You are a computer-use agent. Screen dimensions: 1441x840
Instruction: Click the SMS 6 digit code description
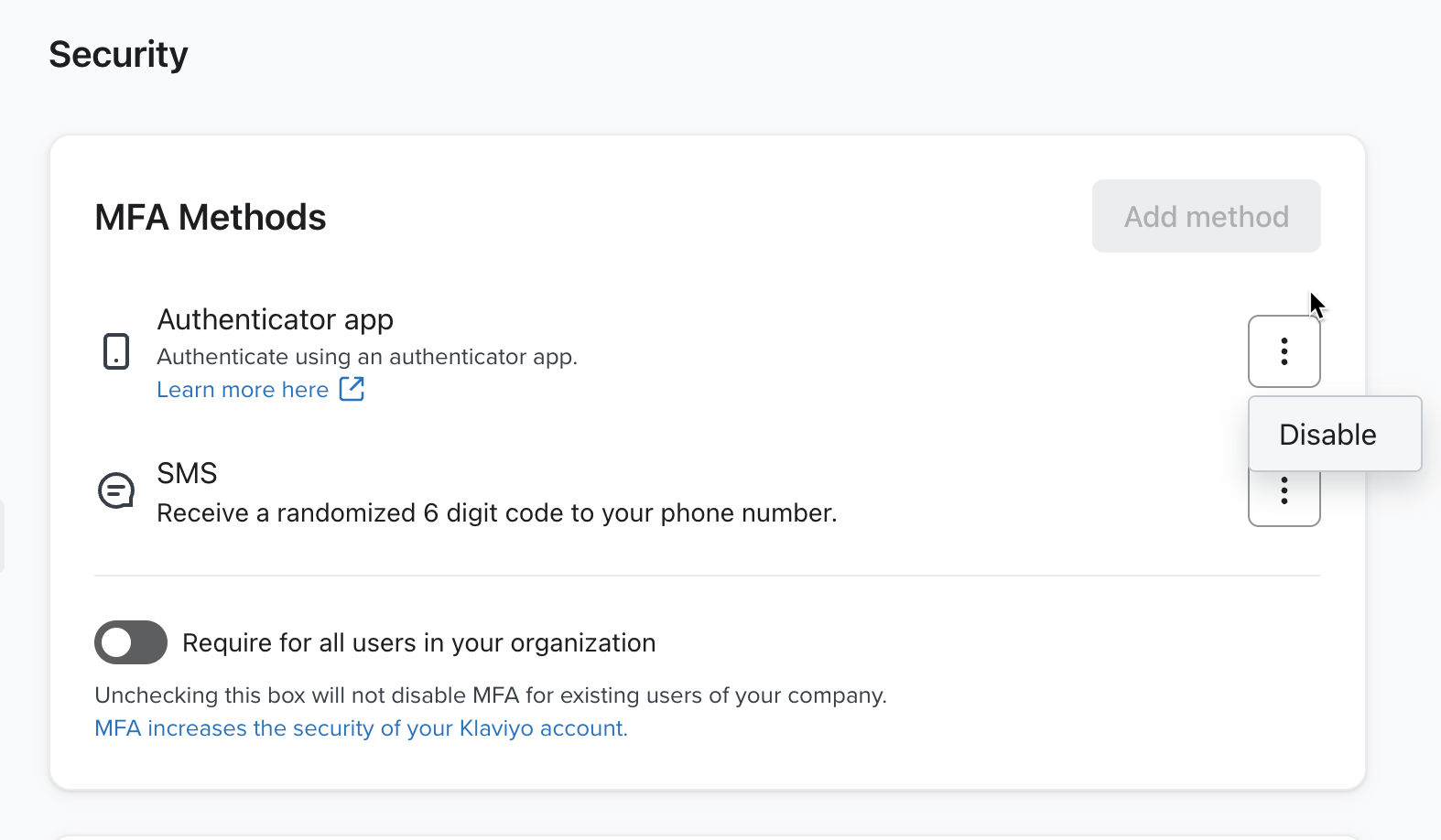coord(496,513)
